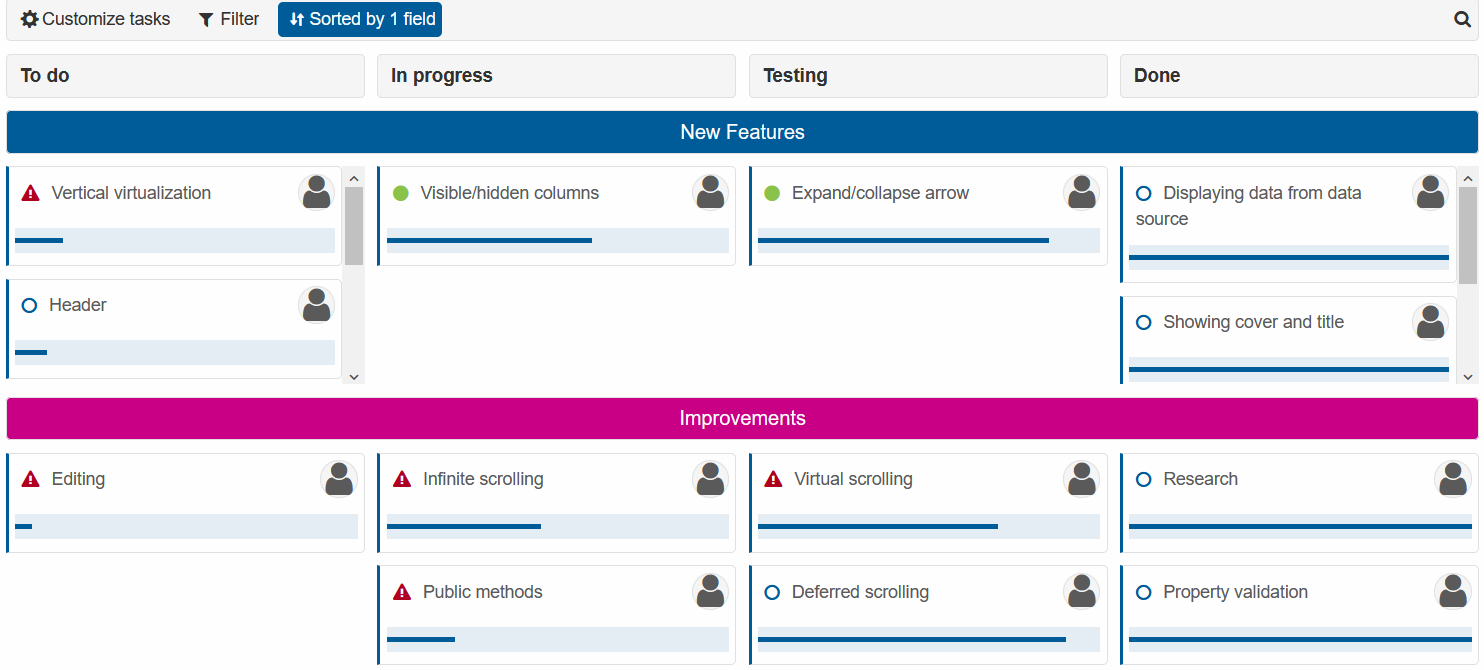Collapse the New Features swimlane header
The image size is (1484, 670).
(x=742, y=132)
